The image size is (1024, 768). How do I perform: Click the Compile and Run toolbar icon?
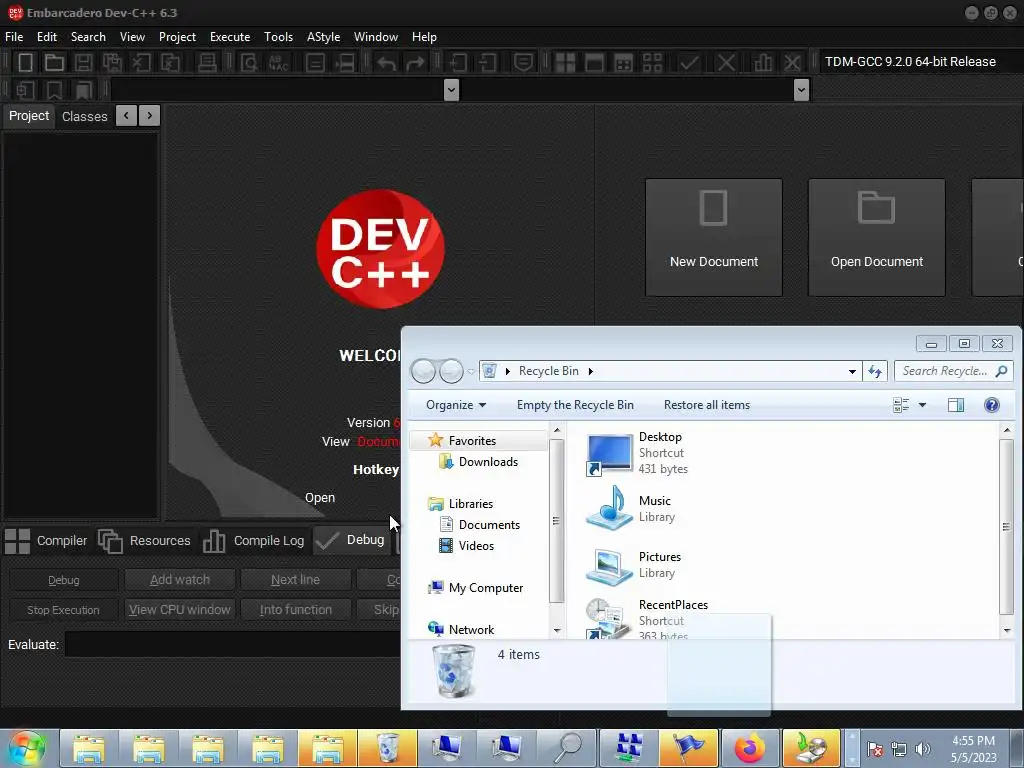point(624,63)
